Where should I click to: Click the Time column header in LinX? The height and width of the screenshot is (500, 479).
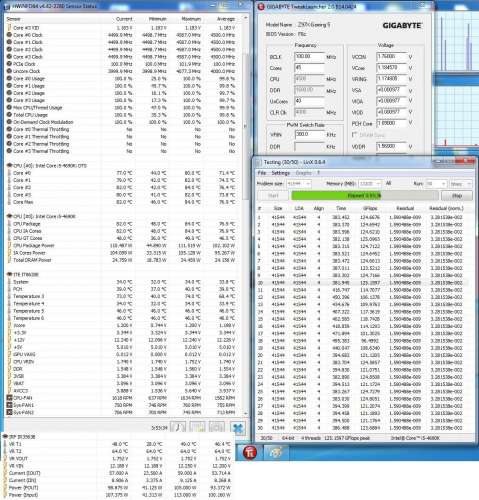[341, 208]
